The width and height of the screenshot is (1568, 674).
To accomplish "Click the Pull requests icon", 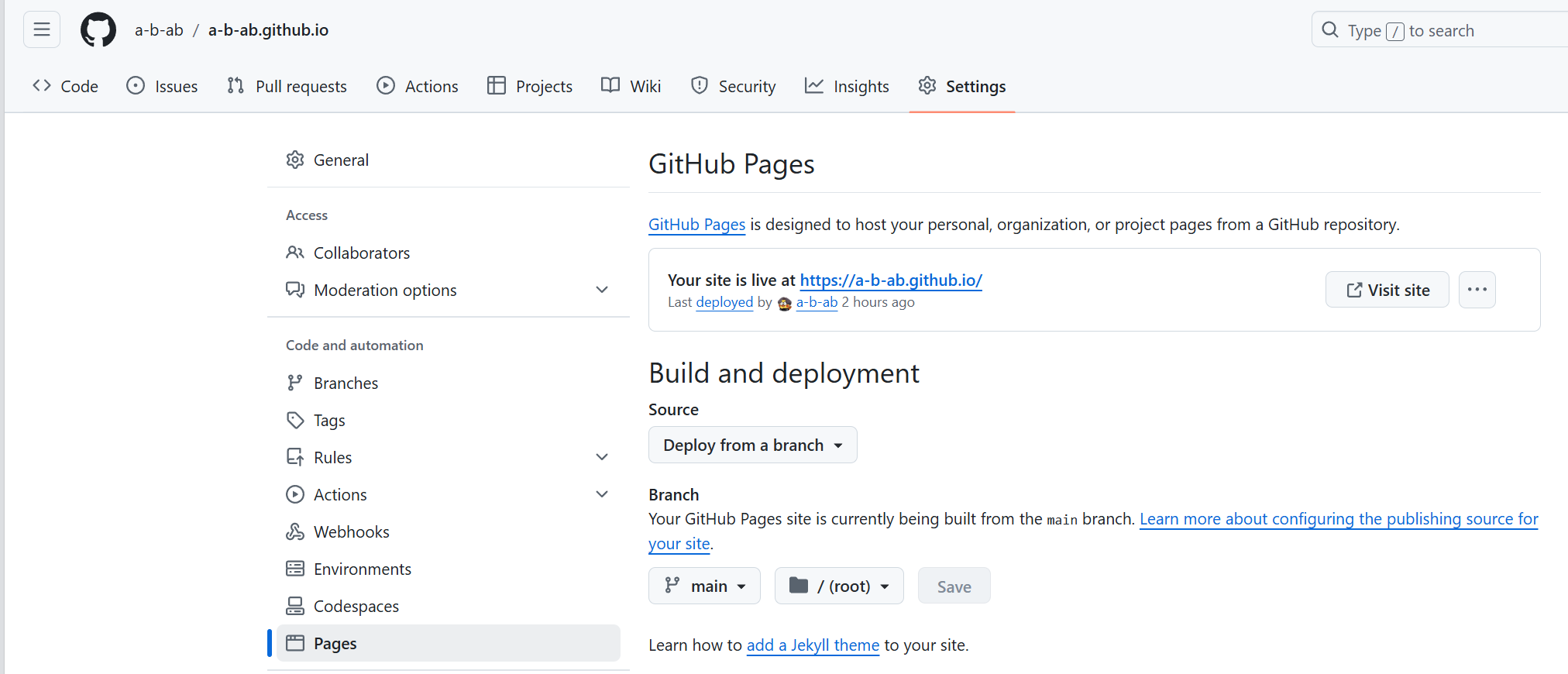I will click(x=236, y=86).
